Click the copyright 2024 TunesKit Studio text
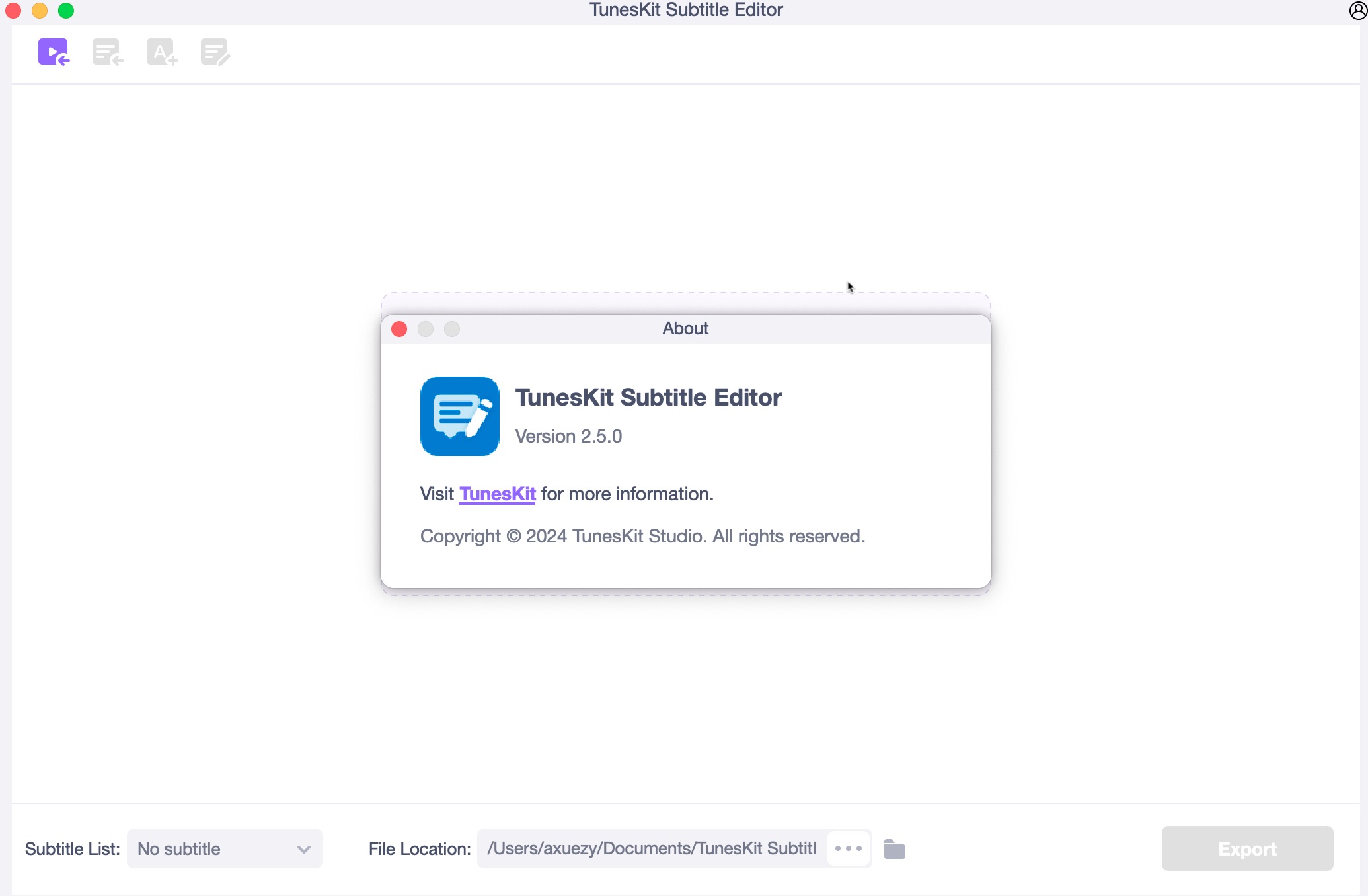This screenshot has width=1368, height=896. [x=642, y=536]
